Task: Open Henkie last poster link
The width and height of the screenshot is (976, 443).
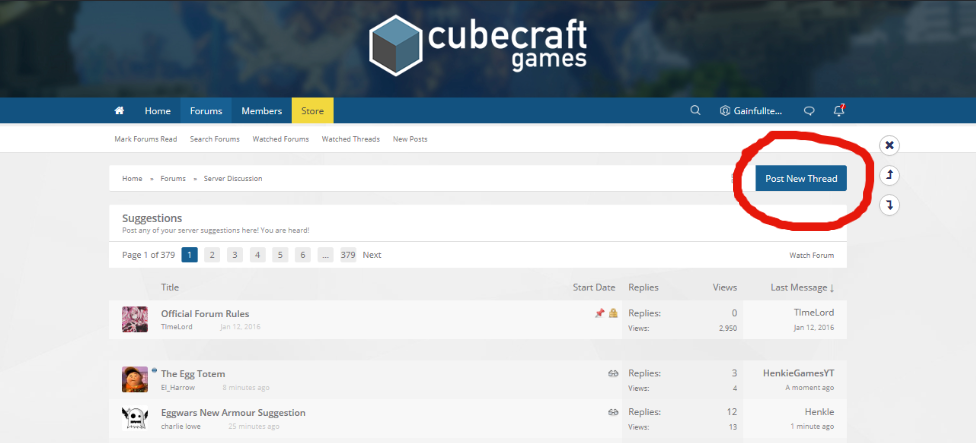Action: click(819, 412)
